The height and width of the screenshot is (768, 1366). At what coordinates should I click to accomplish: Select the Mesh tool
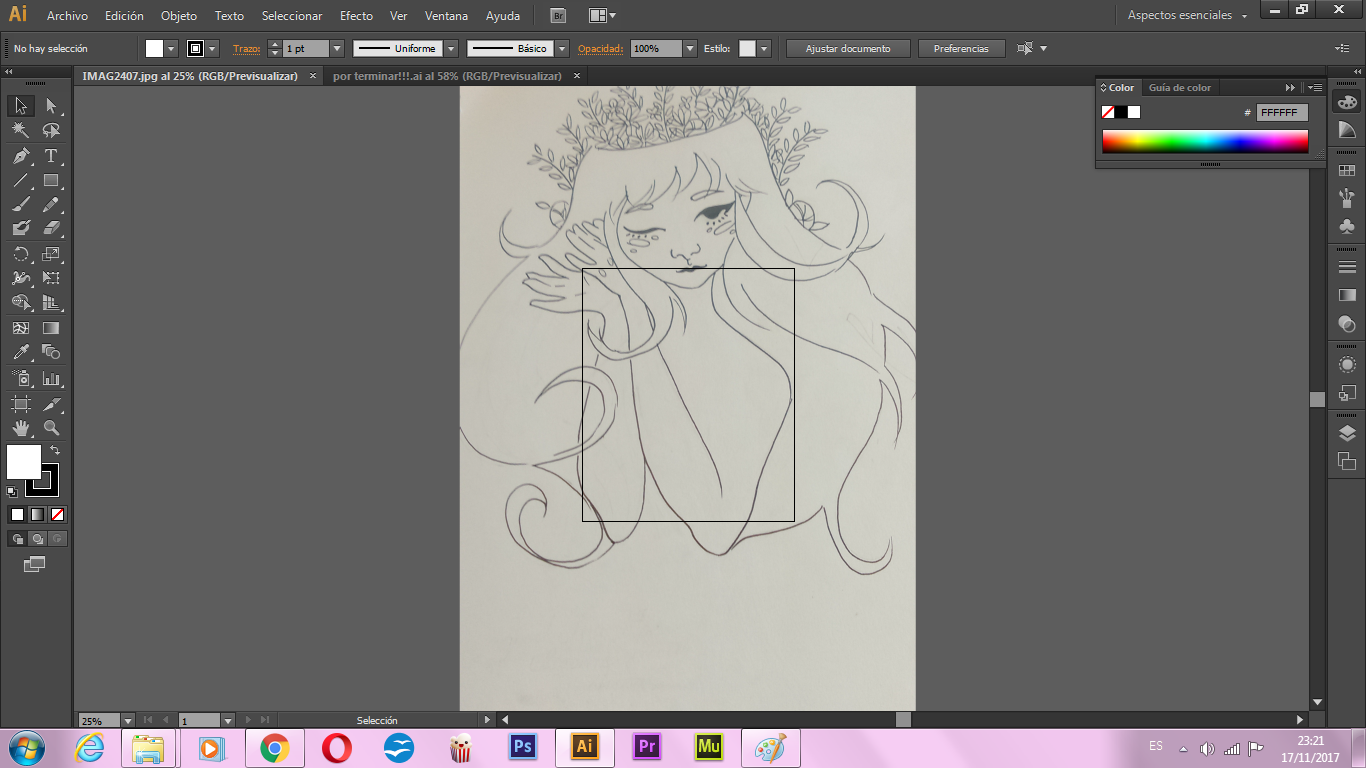tap(21, 328)
